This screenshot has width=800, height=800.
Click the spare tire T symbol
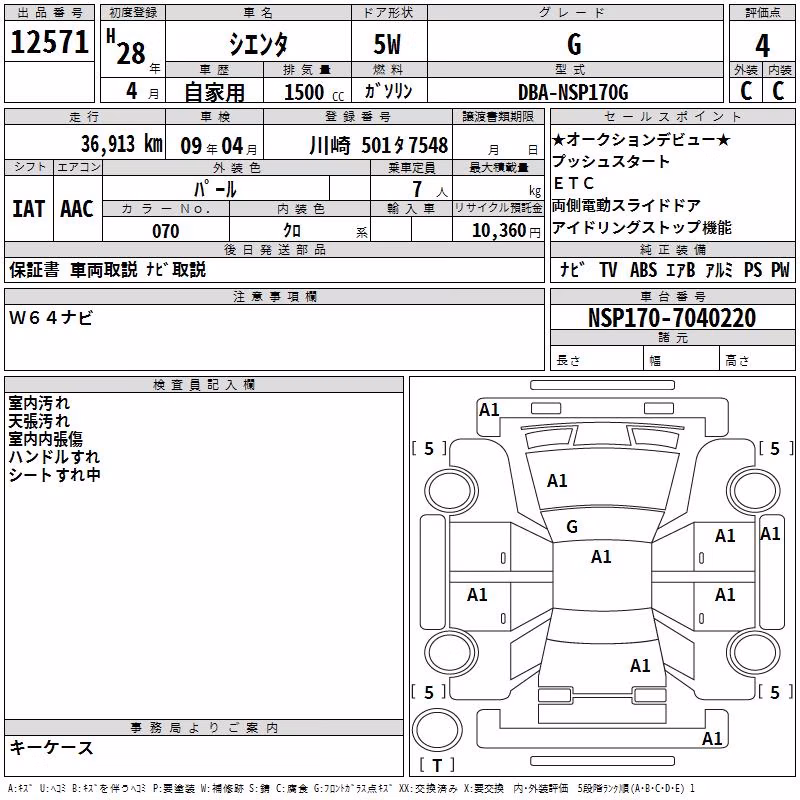[437, 765]
